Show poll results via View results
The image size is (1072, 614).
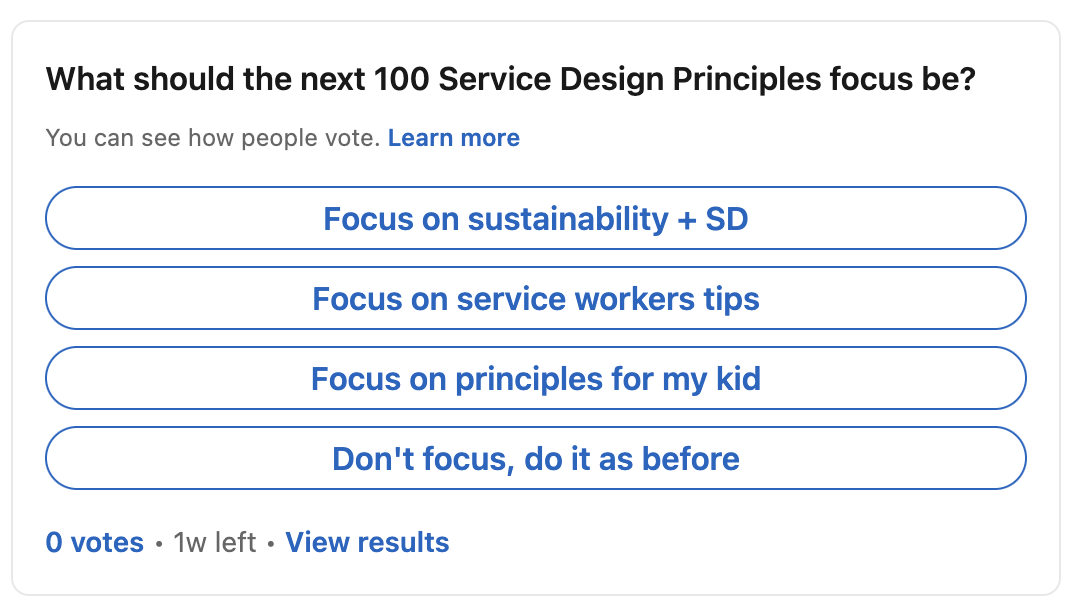(367, 543)
